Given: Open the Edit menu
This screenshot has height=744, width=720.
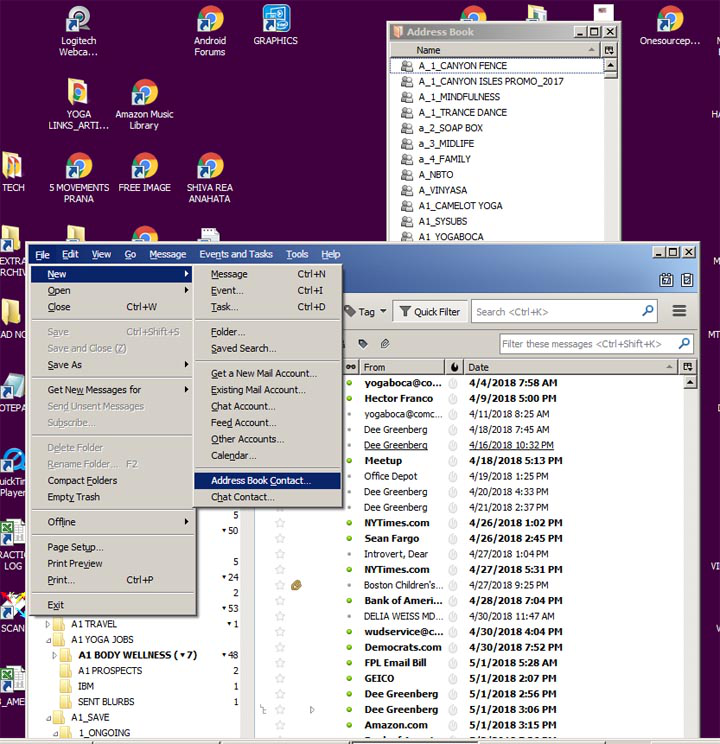Looking at the screenshot, I should point(70,254).
